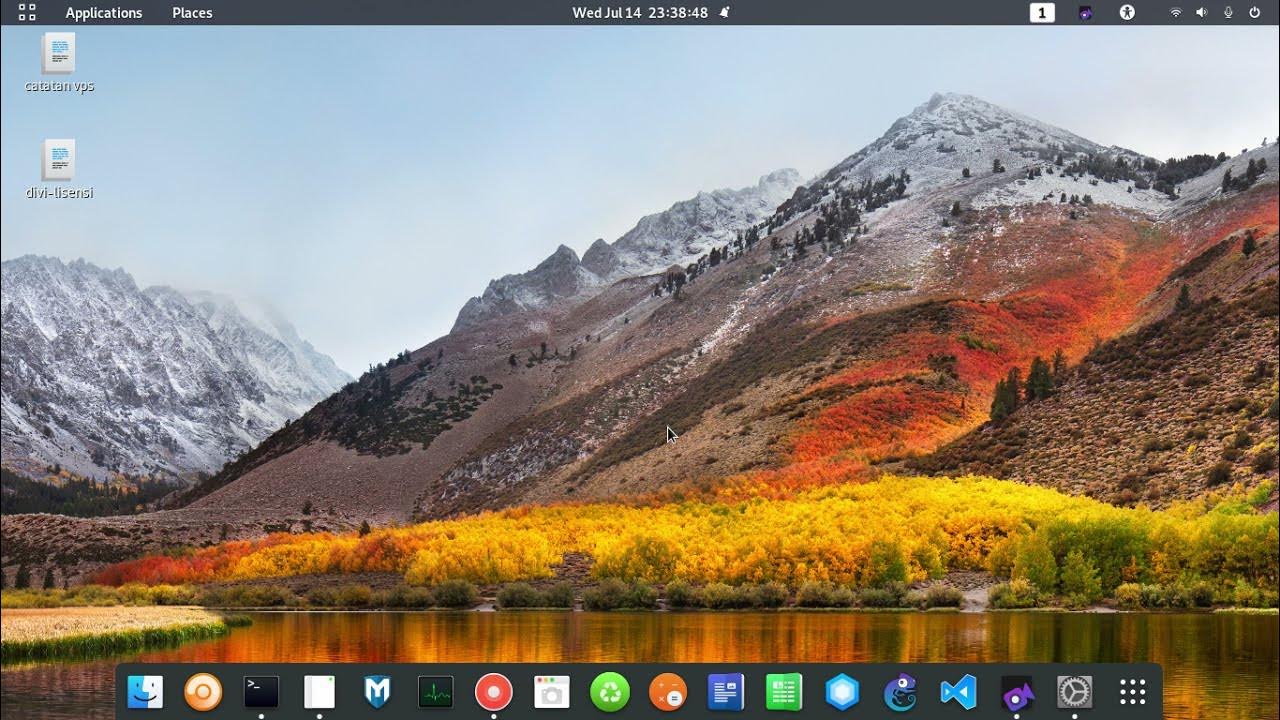Launch the orange Calculator in dock
Image resolution: width=1280 pixels, height=720 pixels.
coord(668,691)
